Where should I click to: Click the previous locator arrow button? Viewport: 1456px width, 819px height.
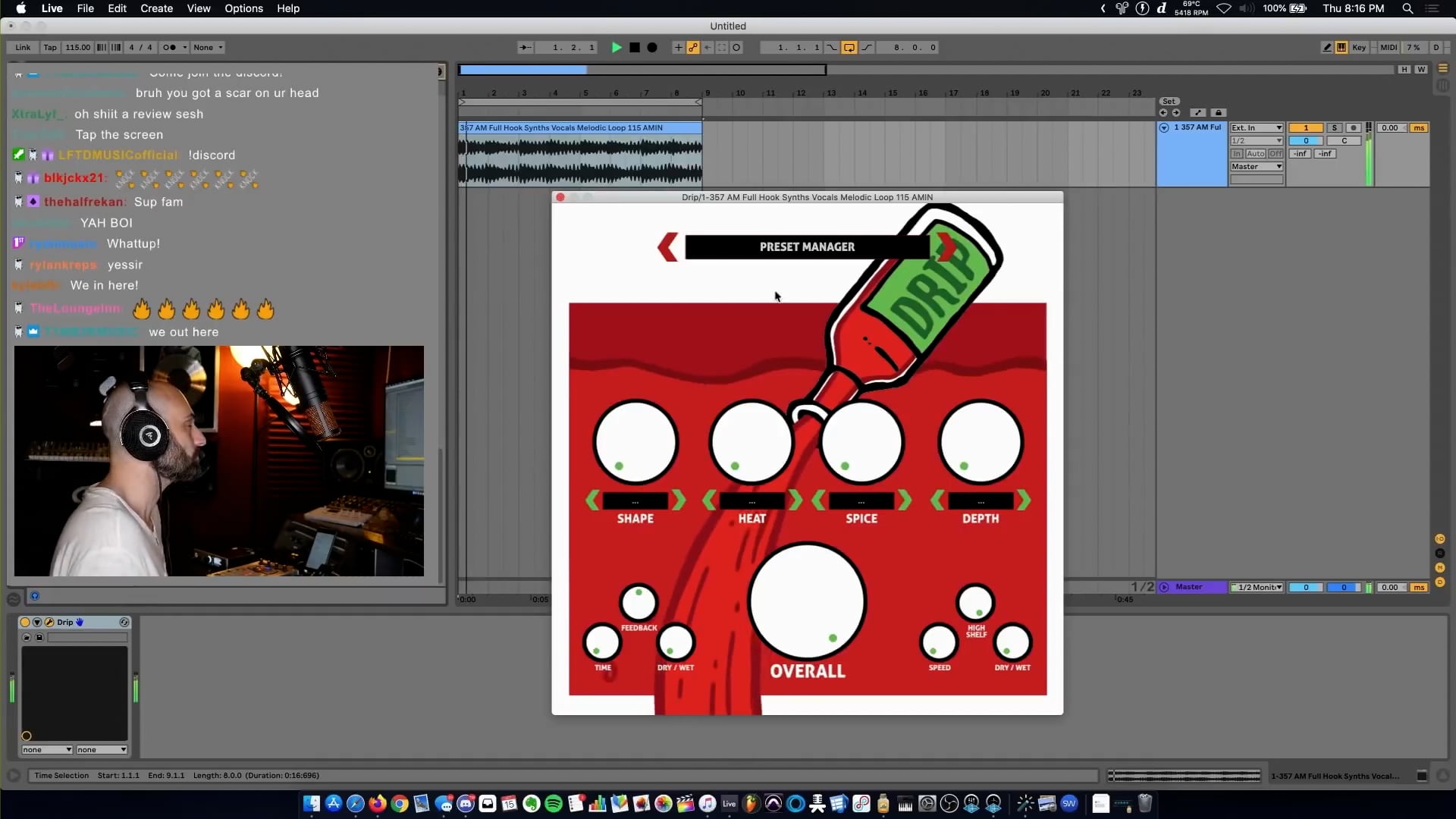[x=1163, y=112]
